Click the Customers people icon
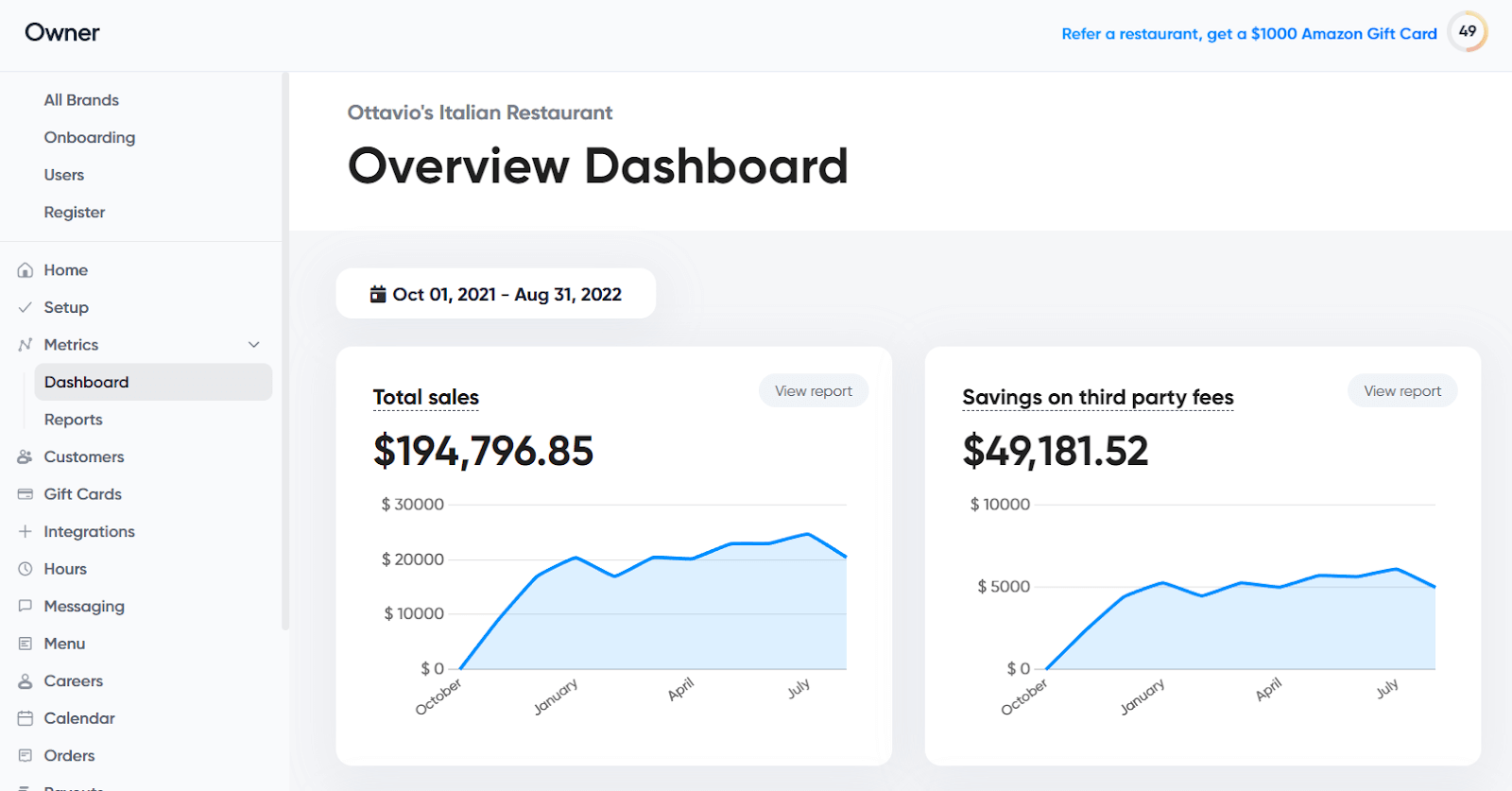The width and height of the screenshot is (1512, 791). 26,456
